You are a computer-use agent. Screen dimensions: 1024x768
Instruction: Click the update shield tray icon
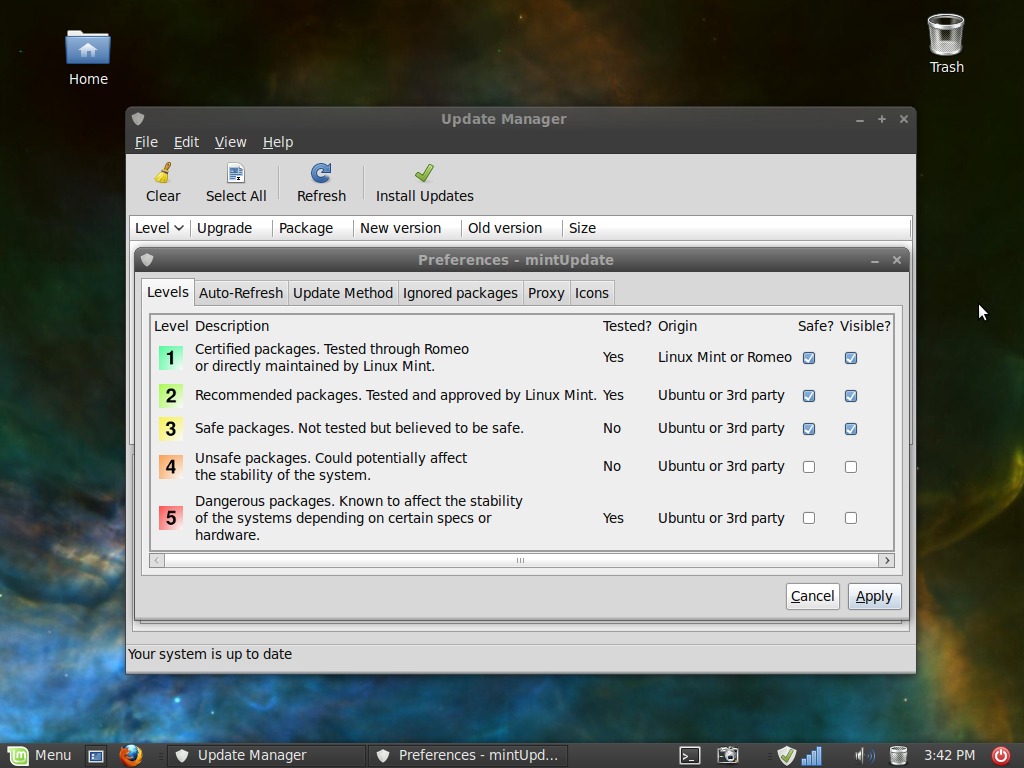coord(787,756)
